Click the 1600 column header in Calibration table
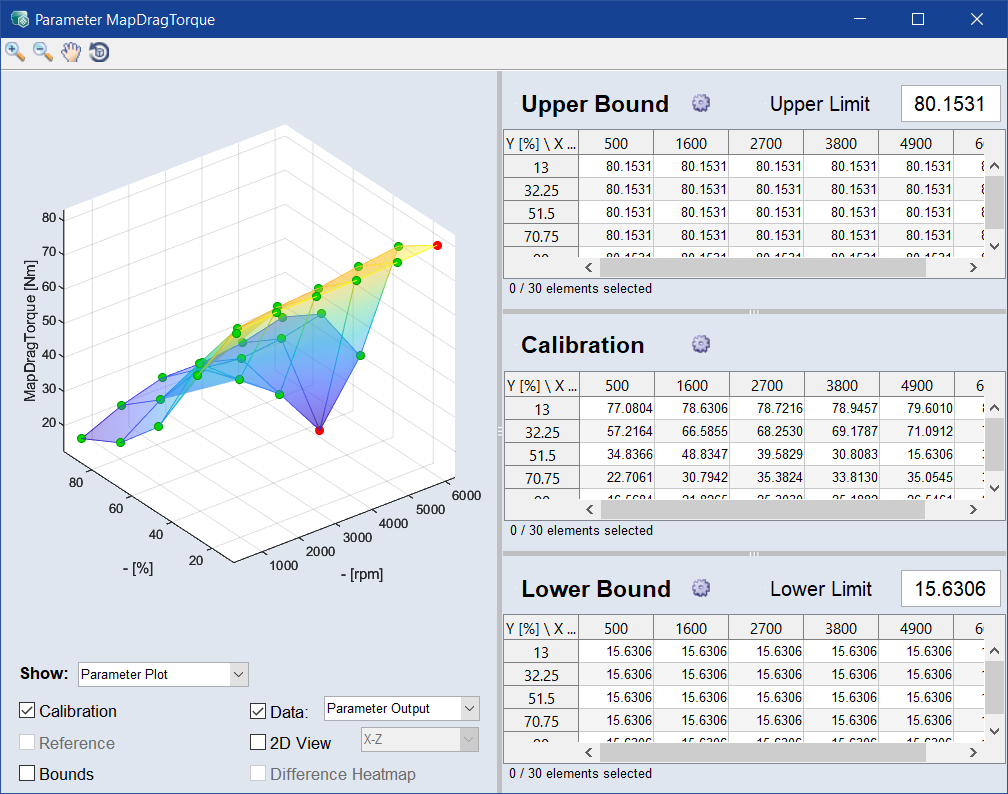The image size is (1008, 794). [692, 386]
